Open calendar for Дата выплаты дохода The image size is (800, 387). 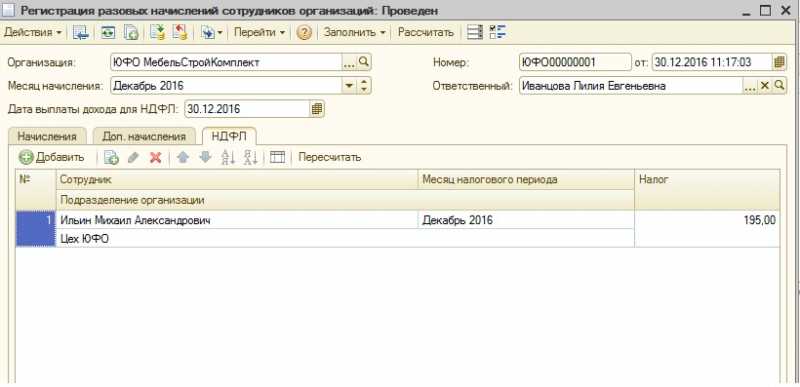pyautogui.click(x=317, y=109)
